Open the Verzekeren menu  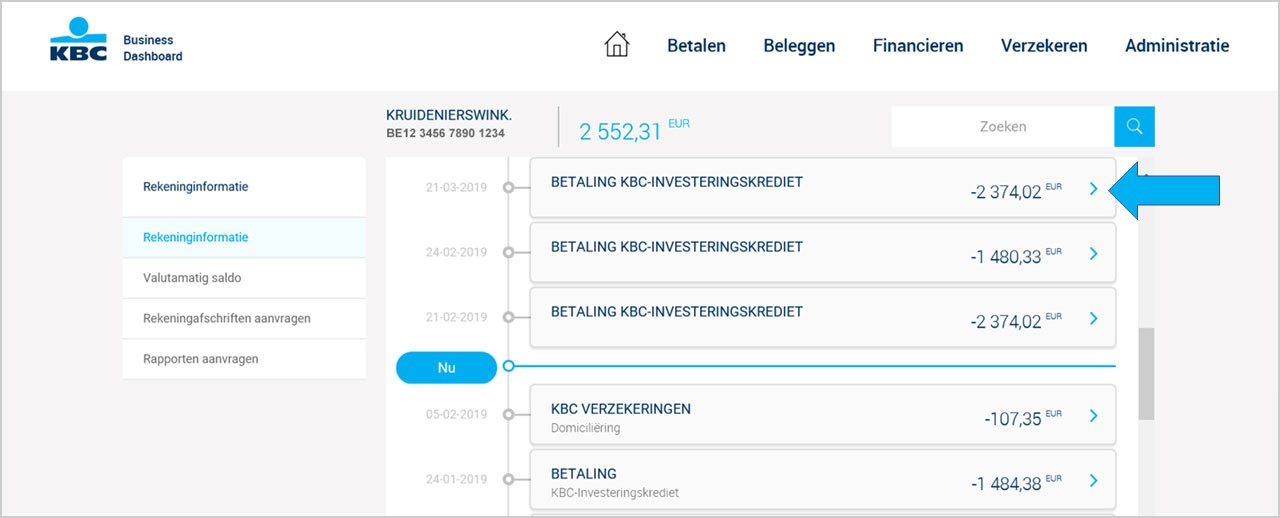(x=1044, y=45)
